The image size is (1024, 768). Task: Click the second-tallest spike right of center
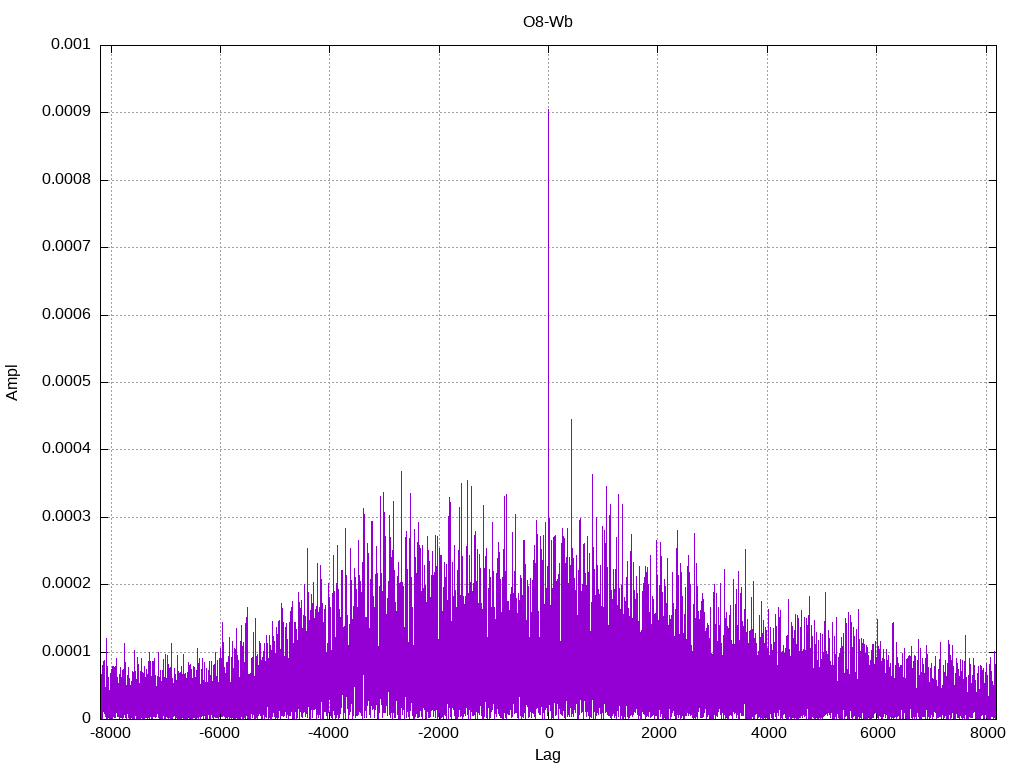571,420
